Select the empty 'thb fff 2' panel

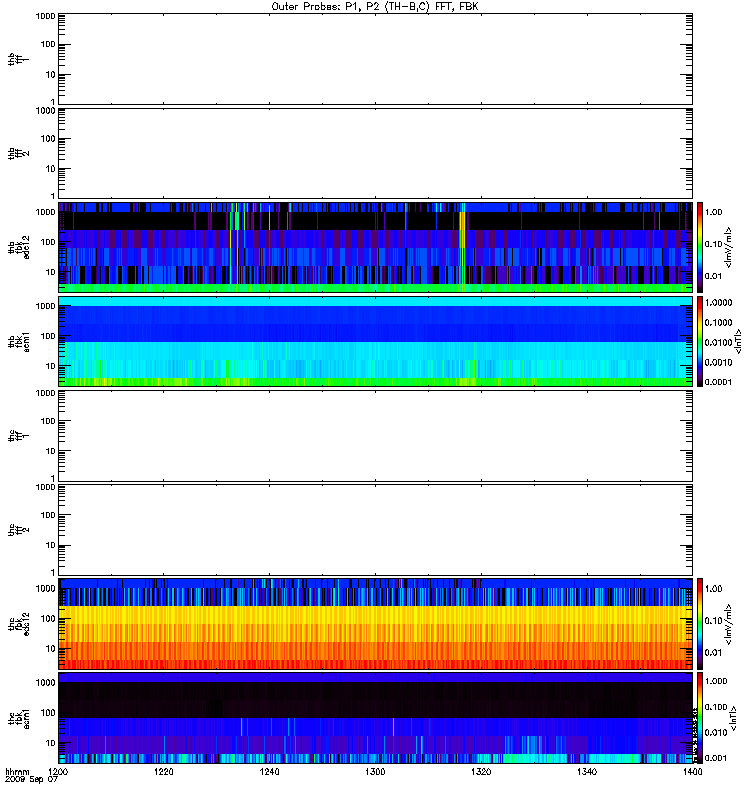pyautogui.click(x=376, y=154)
